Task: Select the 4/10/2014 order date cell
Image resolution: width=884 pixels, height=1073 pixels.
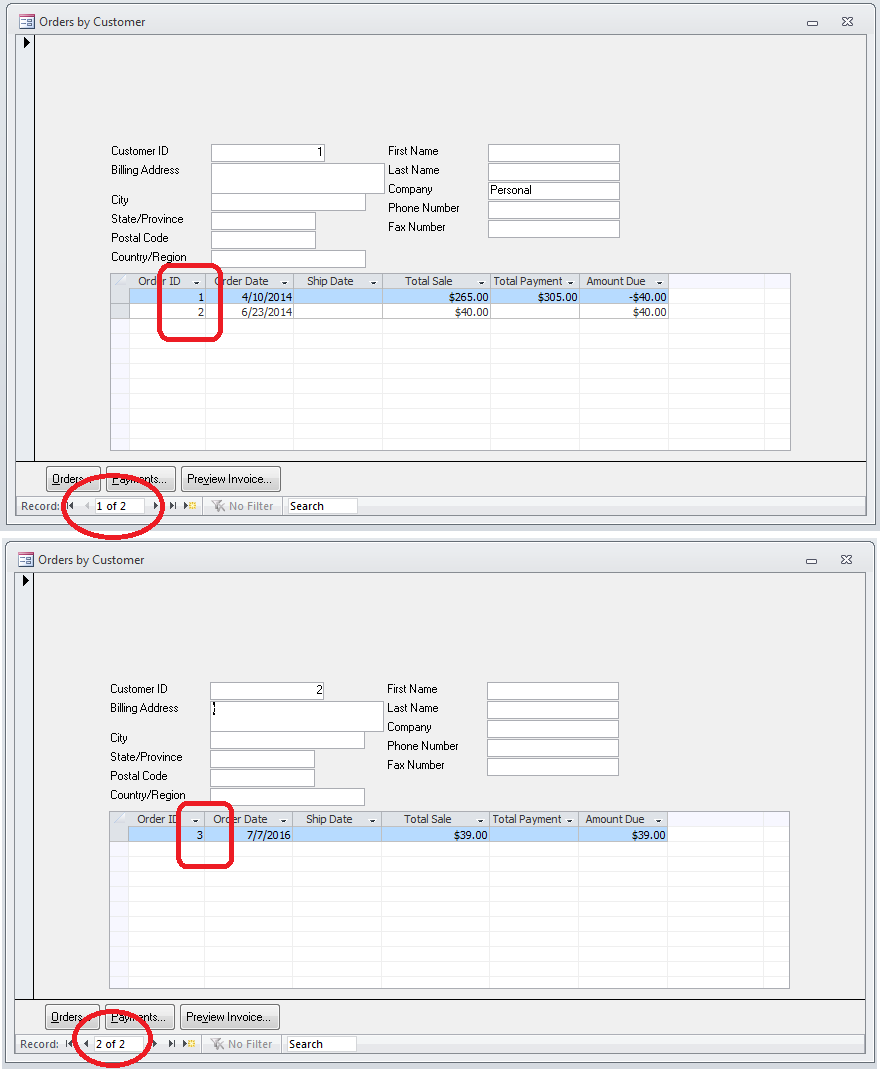Action: coord(250,297)
